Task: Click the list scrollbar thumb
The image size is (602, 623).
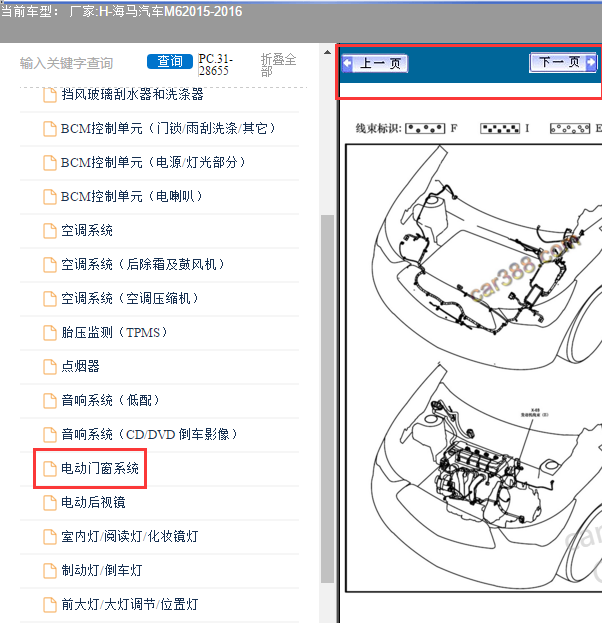Action: (x=327, y=399)
